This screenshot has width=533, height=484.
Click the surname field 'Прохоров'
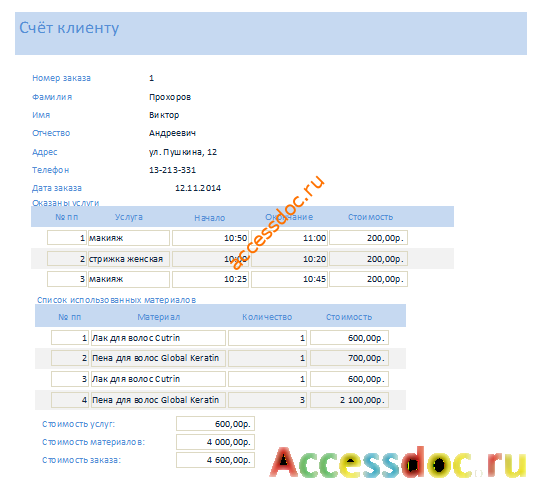coord(170,97)
